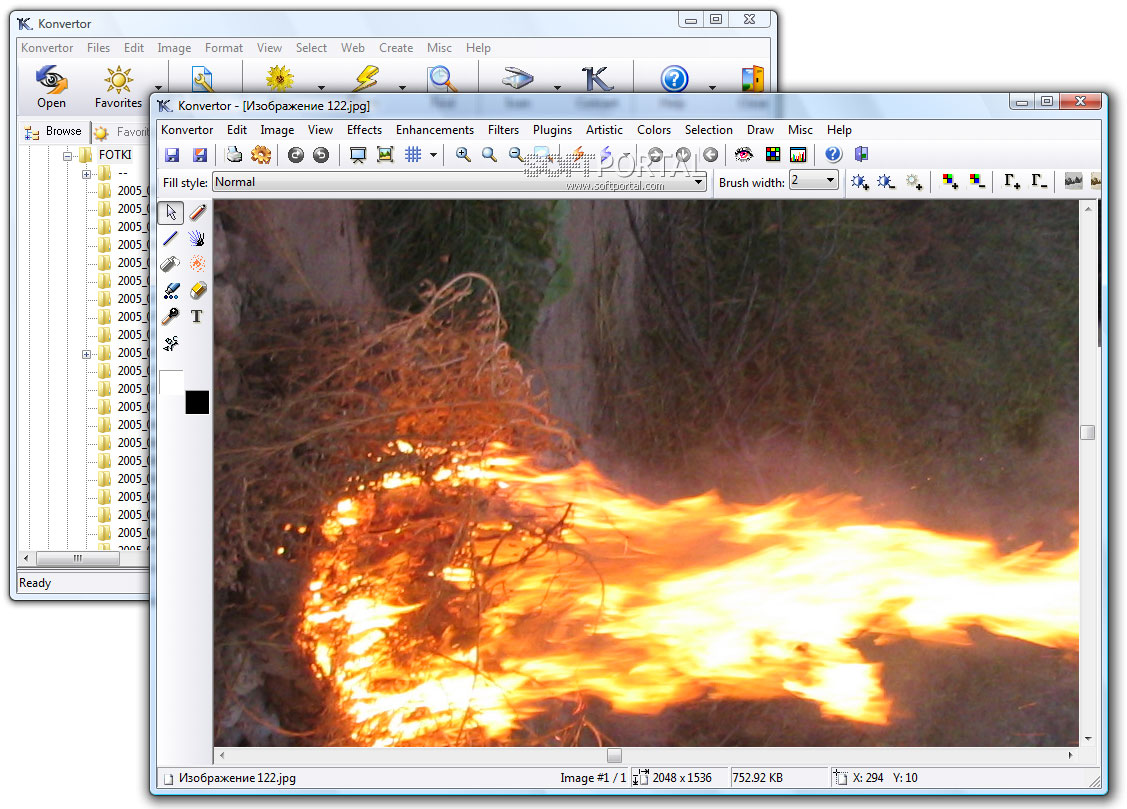The height and width of the screenshot is (809, 1127).
Task: Click the Open button in Konvertor
Action: point(52,87)
